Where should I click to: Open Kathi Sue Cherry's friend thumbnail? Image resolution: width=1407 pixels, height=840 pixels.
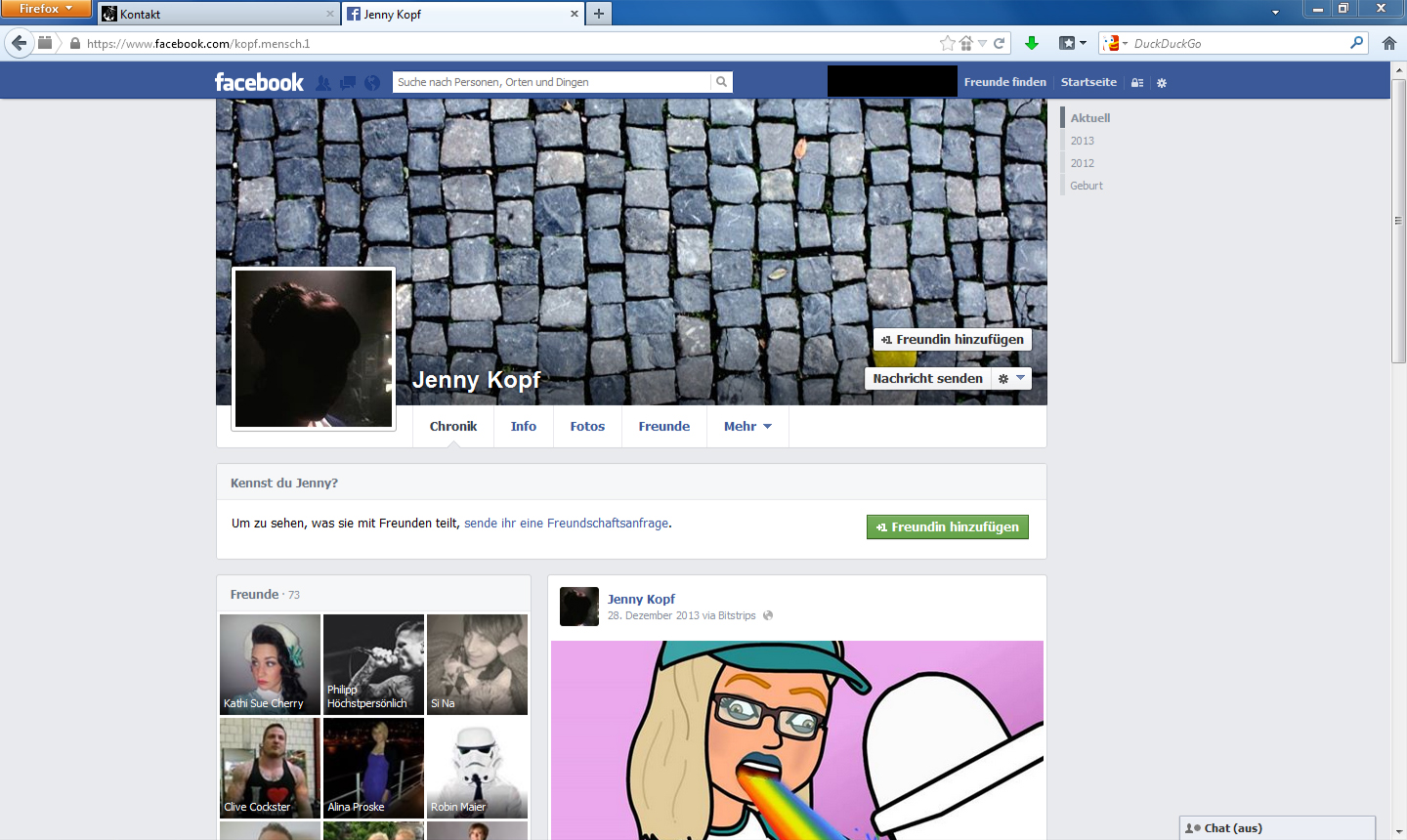270,664
